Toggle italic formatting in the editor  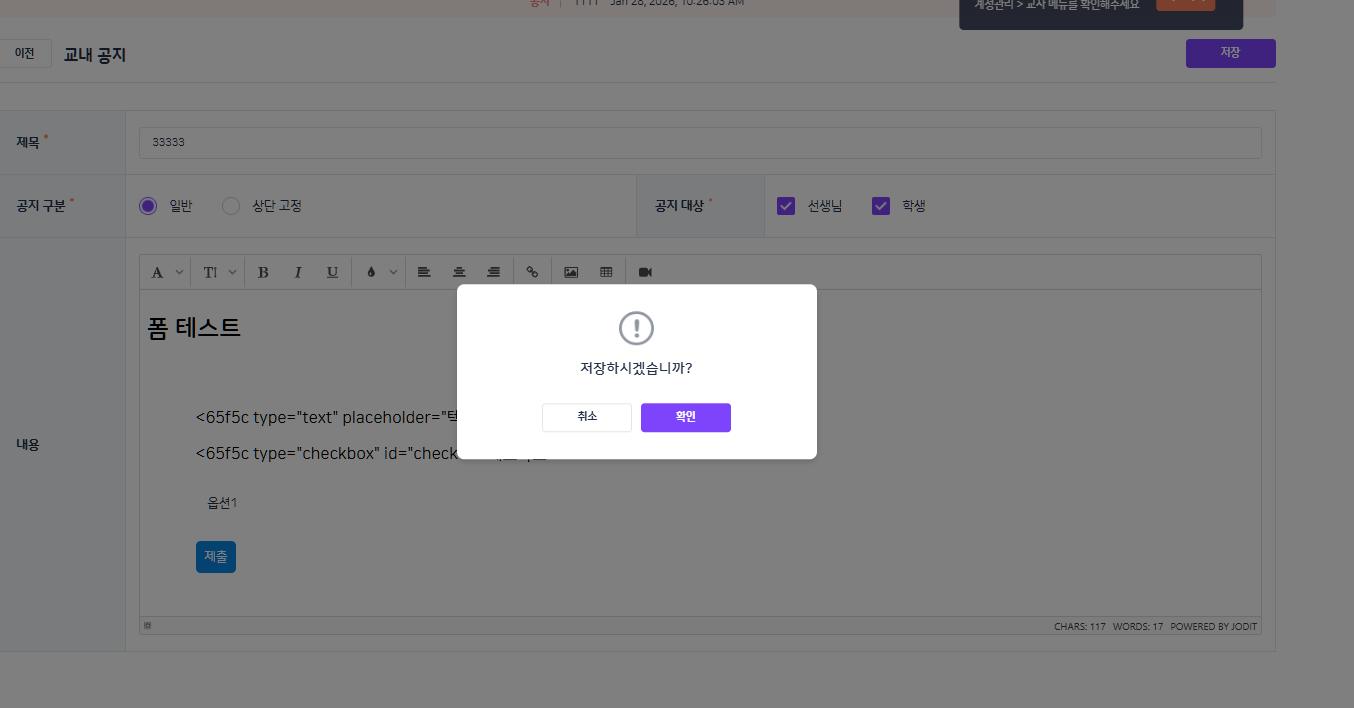pyautogui.click(x=297, y=272)
